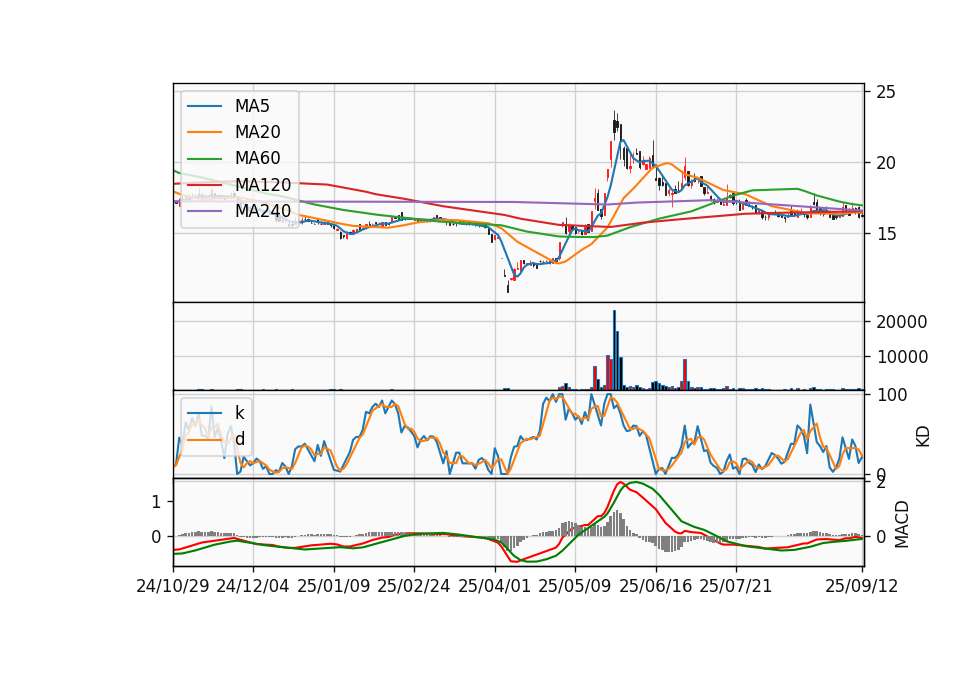Click the price axis value 25

point(886,92)
